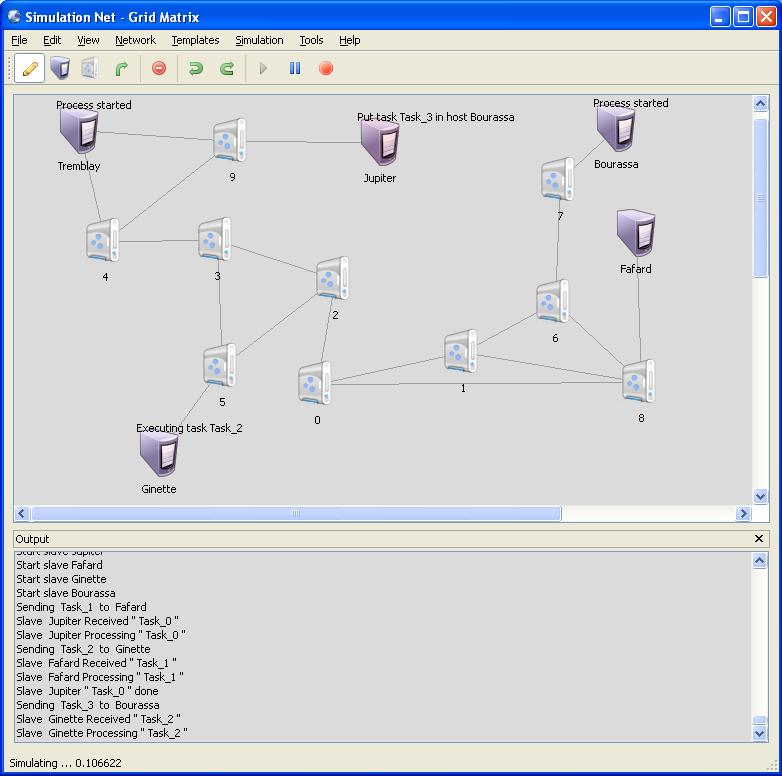Select router node 2

pos(333,278)
